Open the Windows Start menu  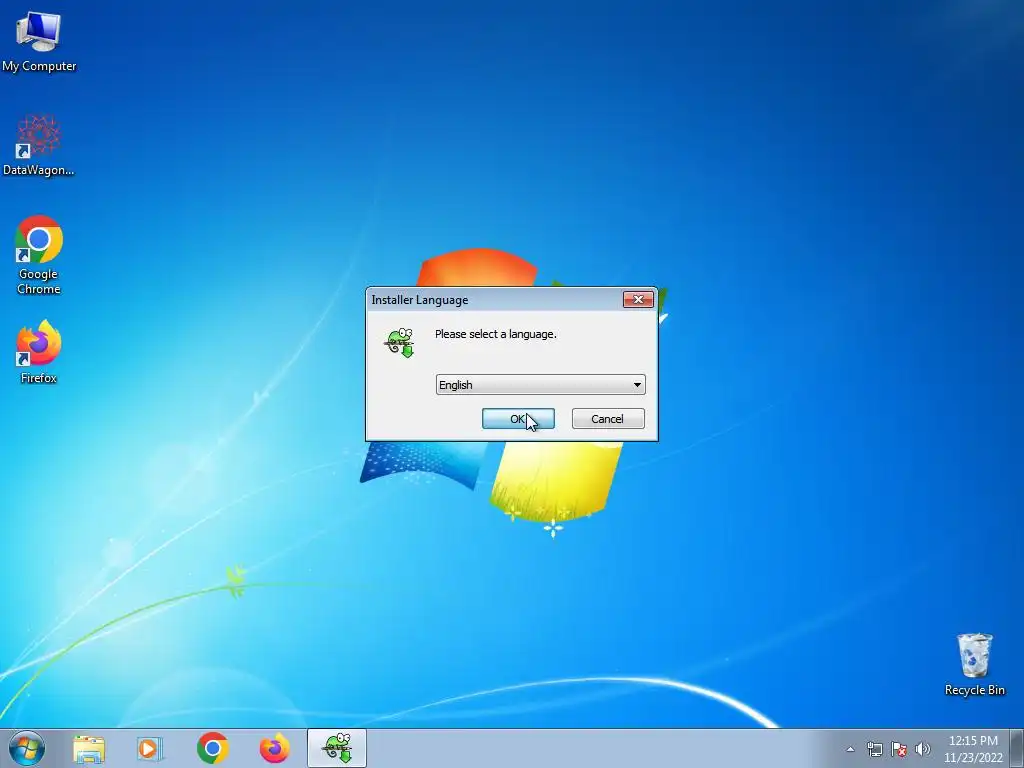pyautogui.click(x=27, y=748)
